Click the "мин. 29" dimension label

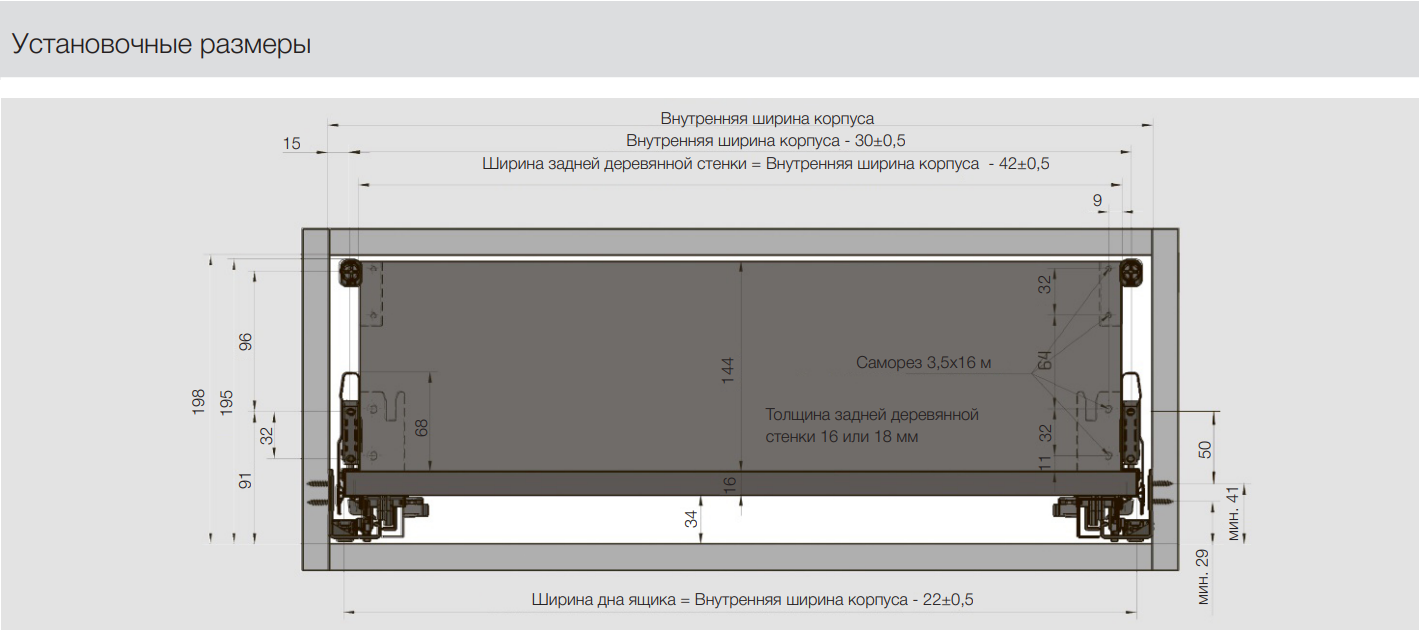pyautogui.click(x=1203, y=576)
